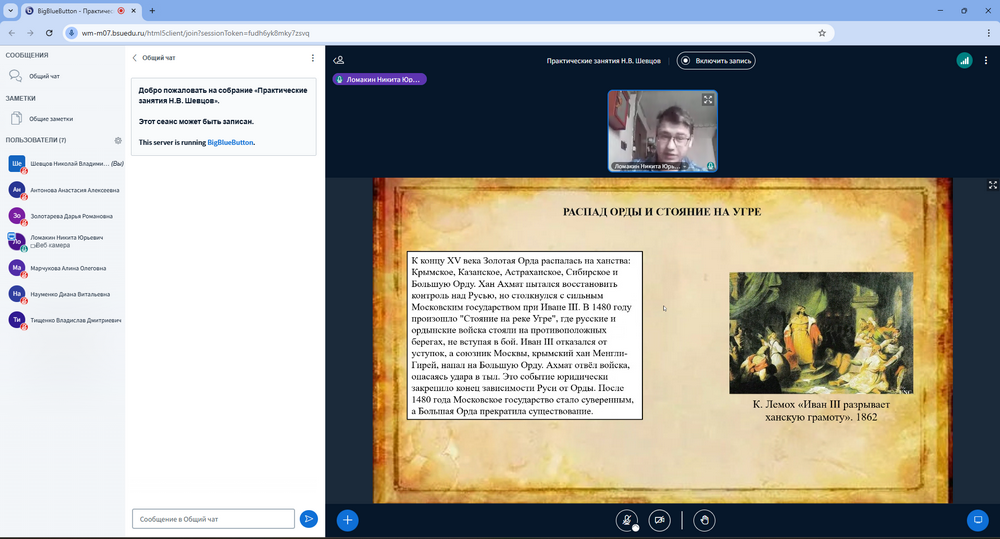Collapse the 'Общий чат' panel with back arrow
The height and width of the screenshot is (539, 1000).
pos(136,58)
